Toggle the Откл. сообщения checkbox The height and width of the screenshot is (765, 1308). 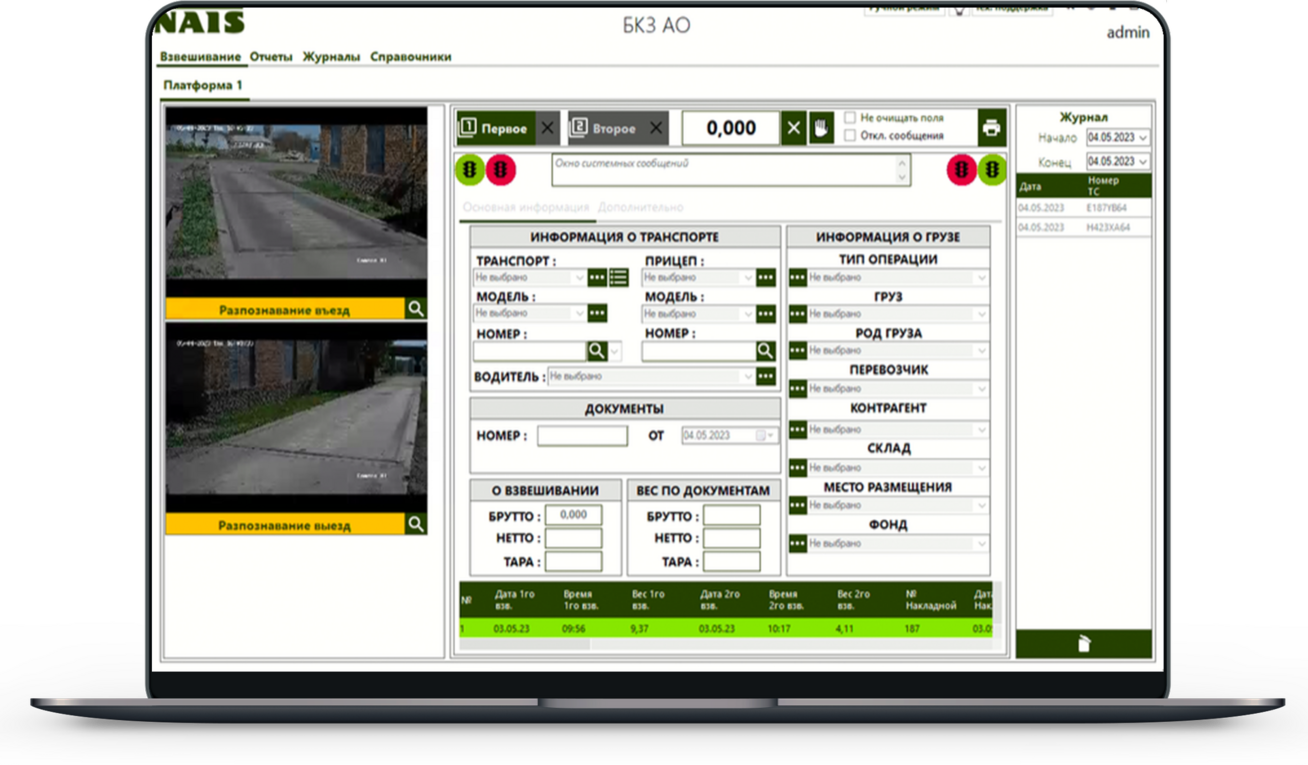[x=850, y=136]
